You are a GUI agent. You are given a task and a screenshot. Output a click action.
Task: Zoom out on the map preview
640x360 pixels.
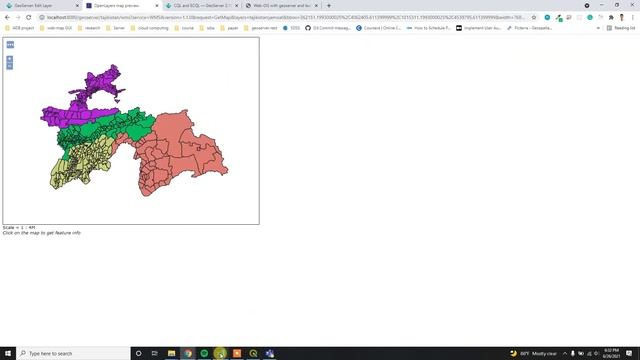pyautogui.click(x=9, y=66)
